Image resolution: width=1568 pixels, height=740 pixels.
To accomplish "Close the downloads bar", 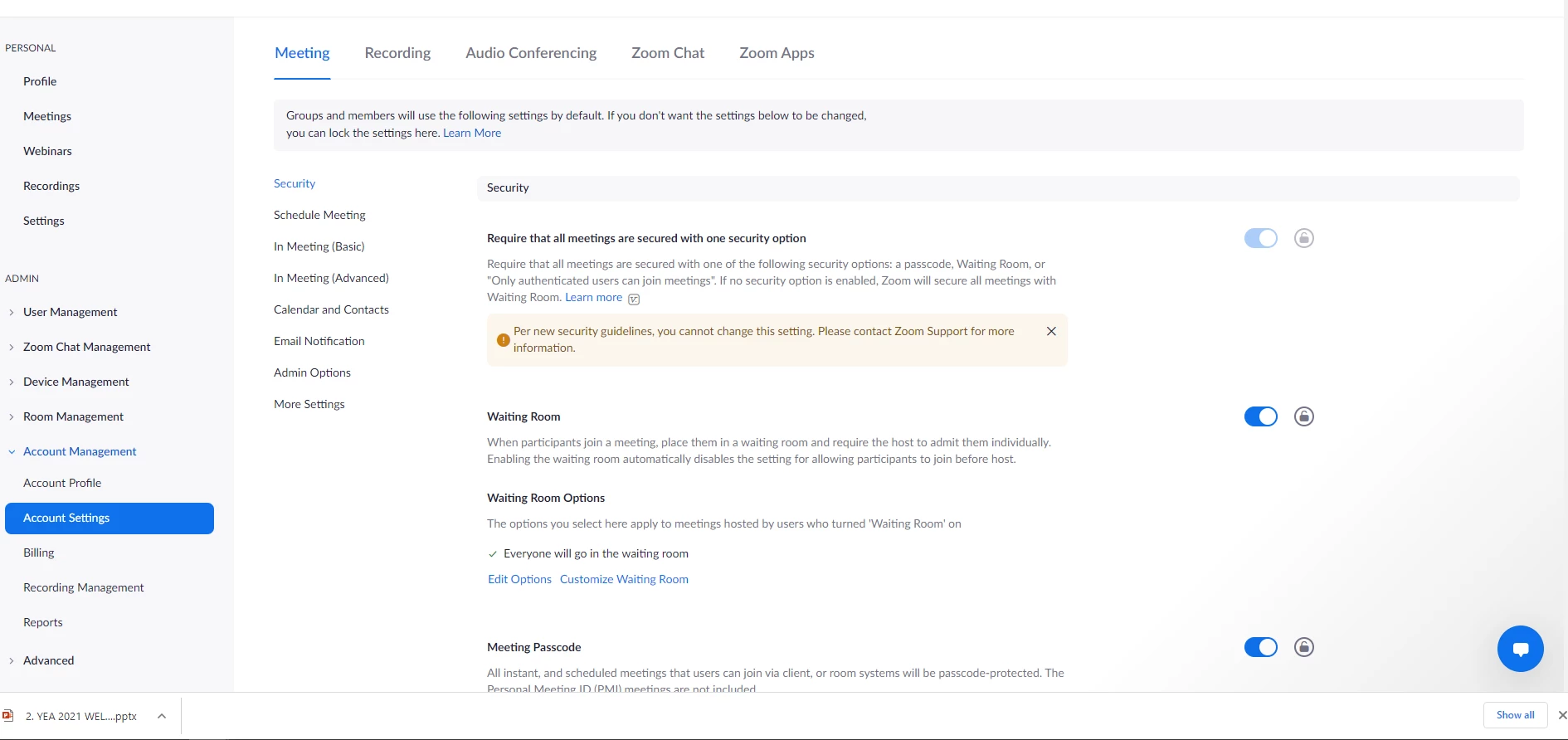I will point(1562,715).
